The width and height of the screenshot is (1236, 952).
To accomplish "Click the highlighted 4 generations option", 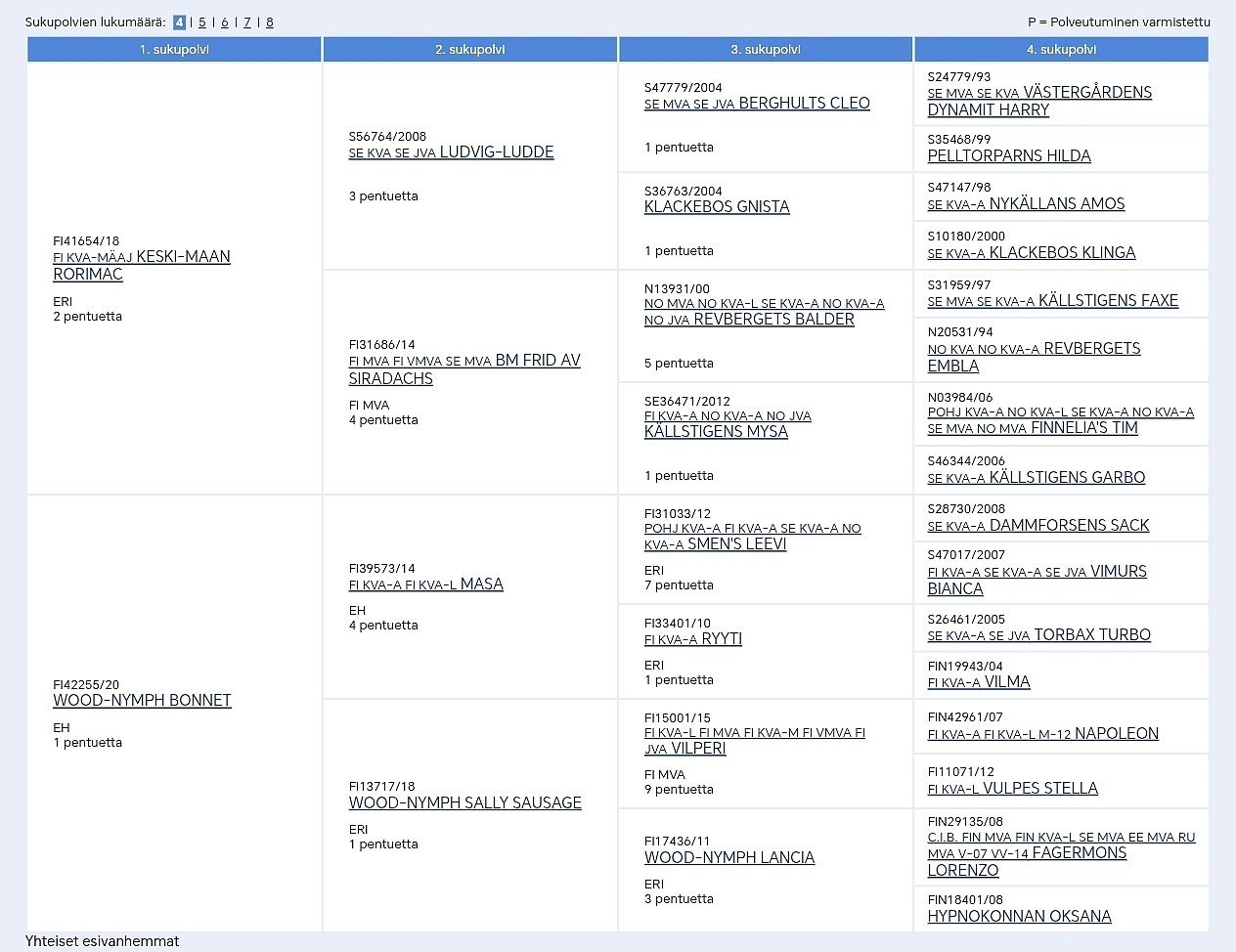I will pos(179,22).
